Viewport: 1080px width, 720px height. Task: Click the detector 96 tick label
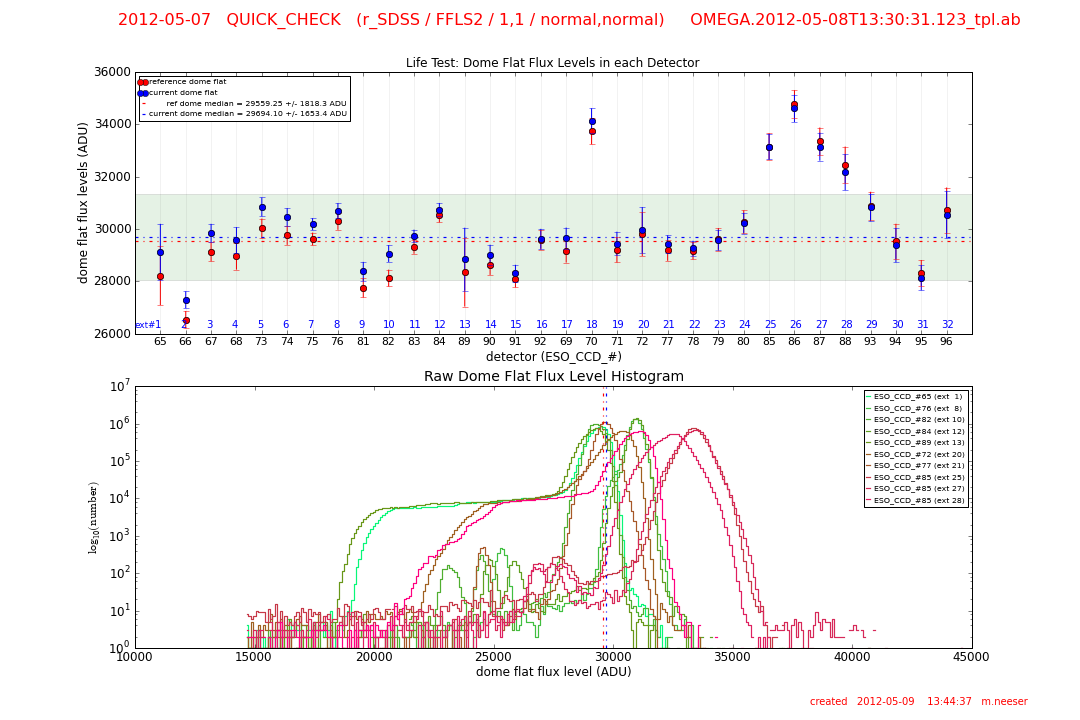(x=946, y=342)
